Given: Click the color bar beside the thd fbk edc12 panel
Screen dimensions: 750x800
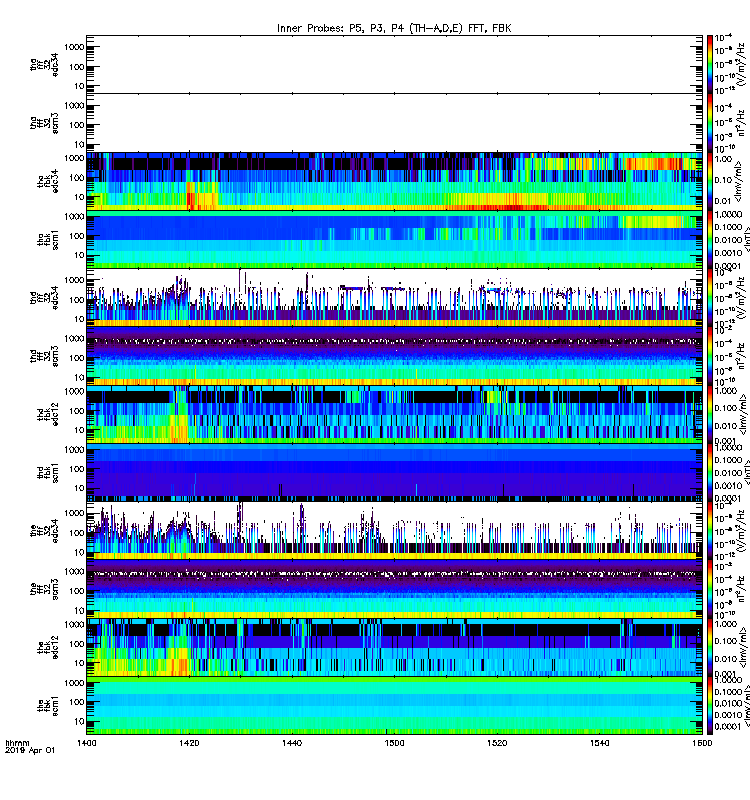Looking at the screenshot, I should [710, 415].
